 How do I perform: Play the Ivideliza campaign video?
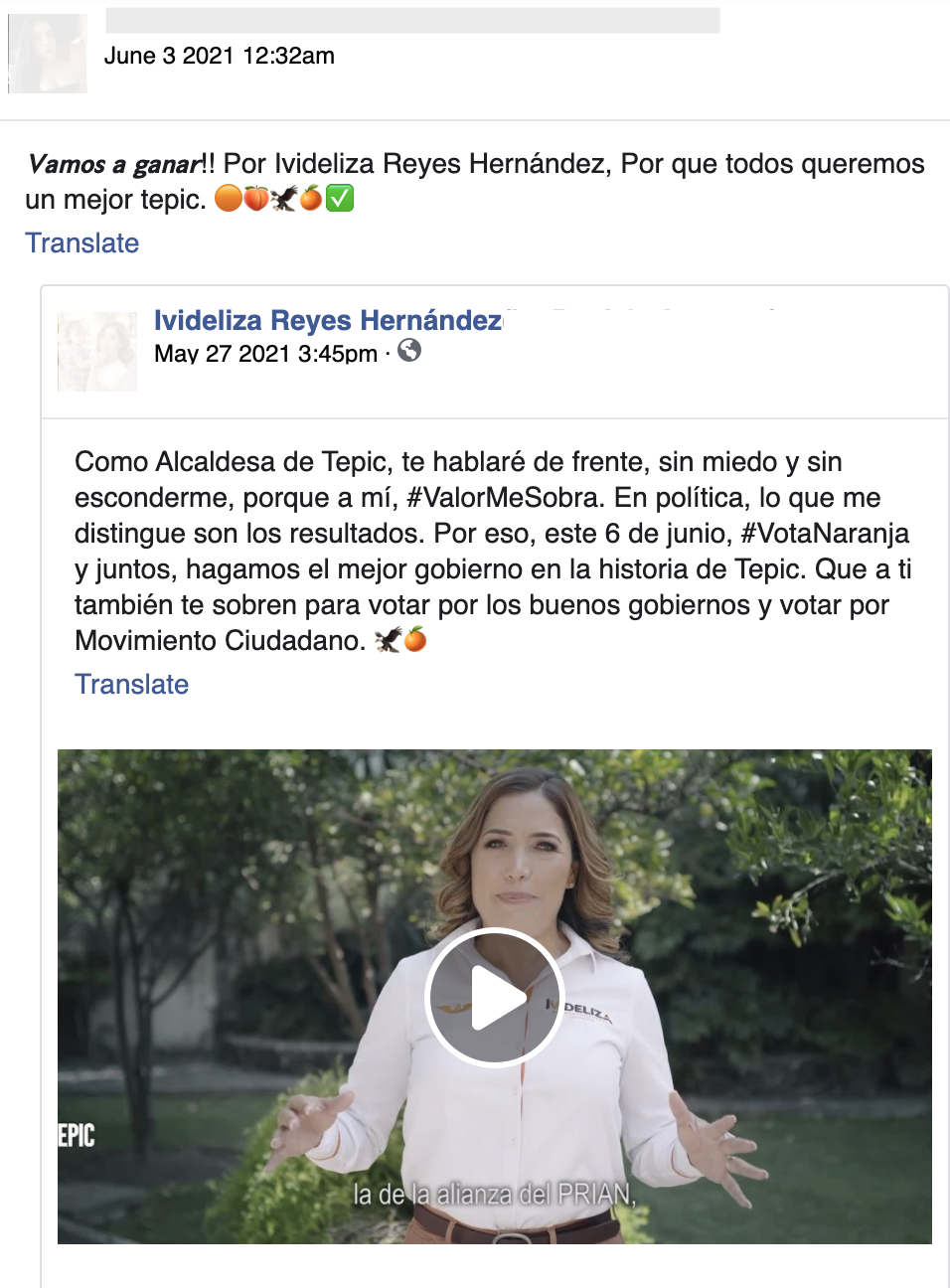494,997
